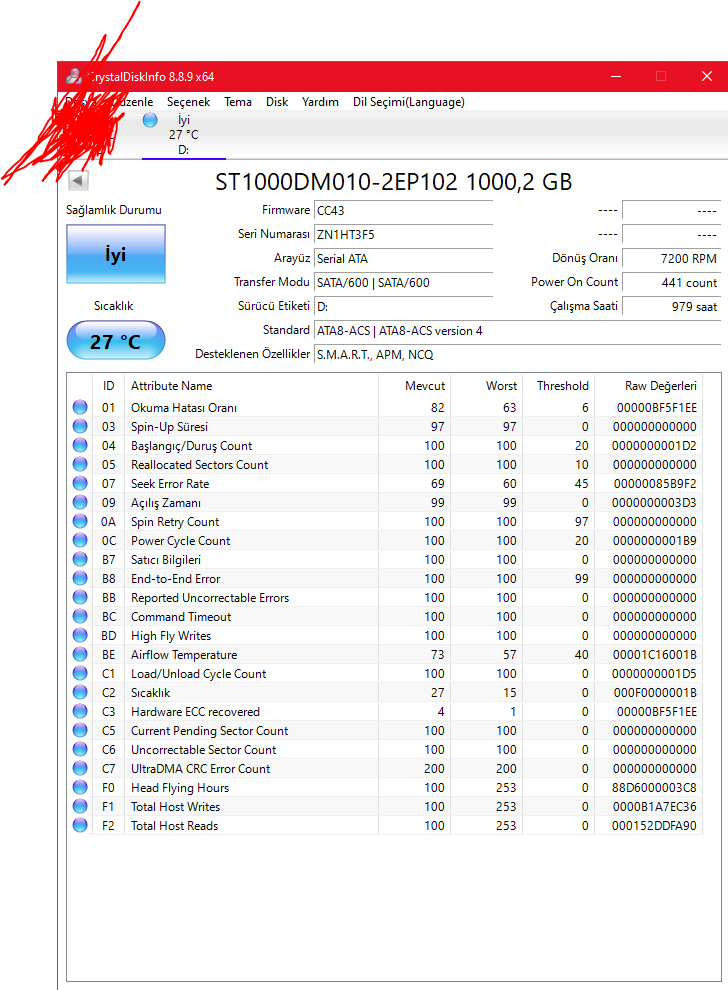Click the Standard field ATA8-ACS

517,330
